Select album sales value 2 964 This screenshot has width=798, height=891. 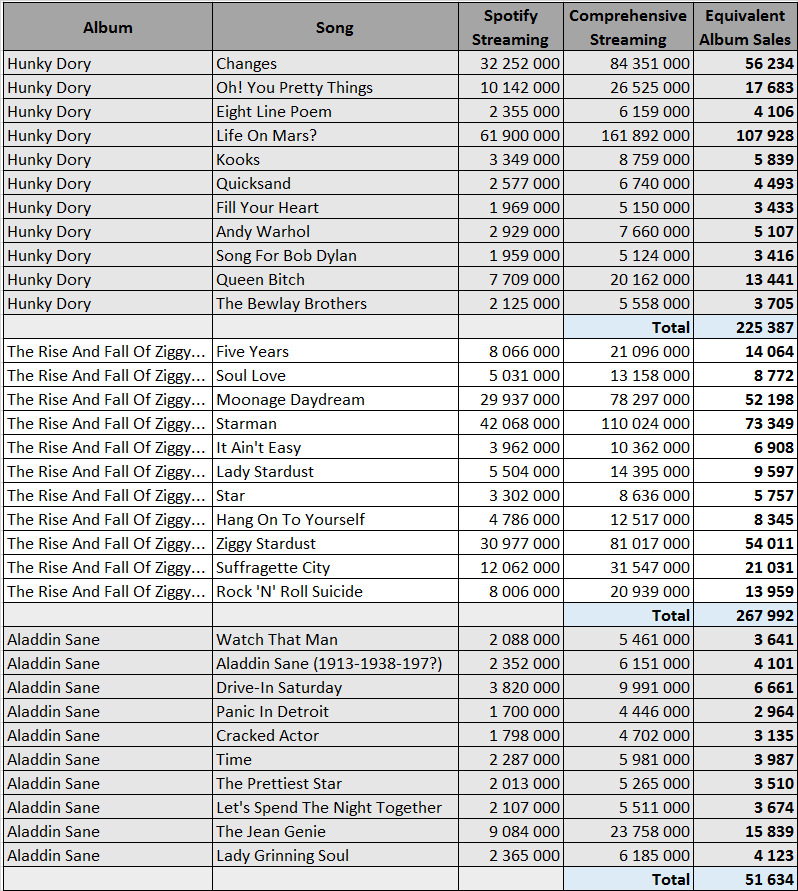[x=745, y=711]
